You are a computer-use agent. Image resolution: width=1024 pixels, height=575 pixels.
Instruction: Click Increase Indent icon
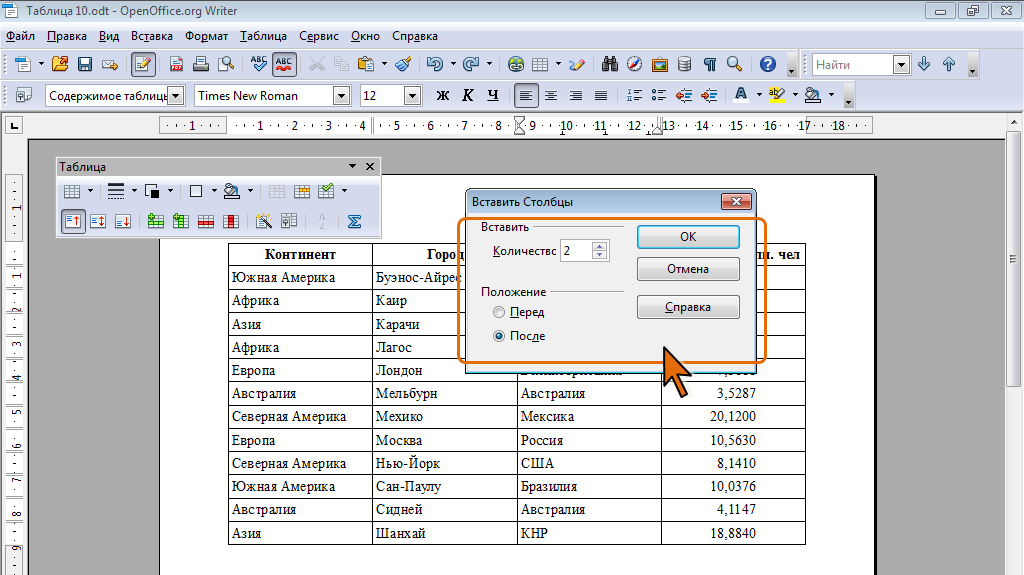point(709,95)
